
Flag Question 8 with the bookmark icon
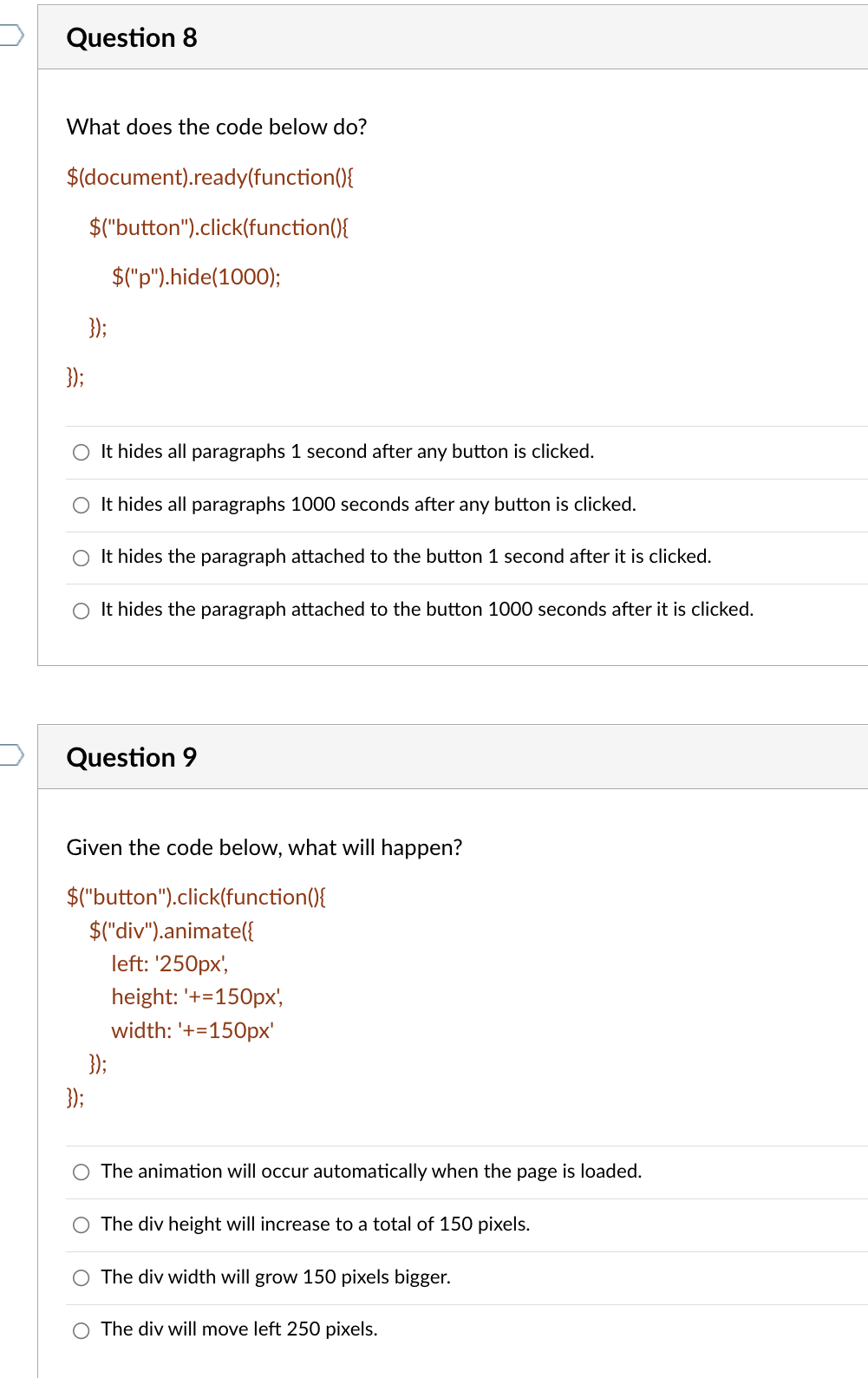(x=10, y=36)
